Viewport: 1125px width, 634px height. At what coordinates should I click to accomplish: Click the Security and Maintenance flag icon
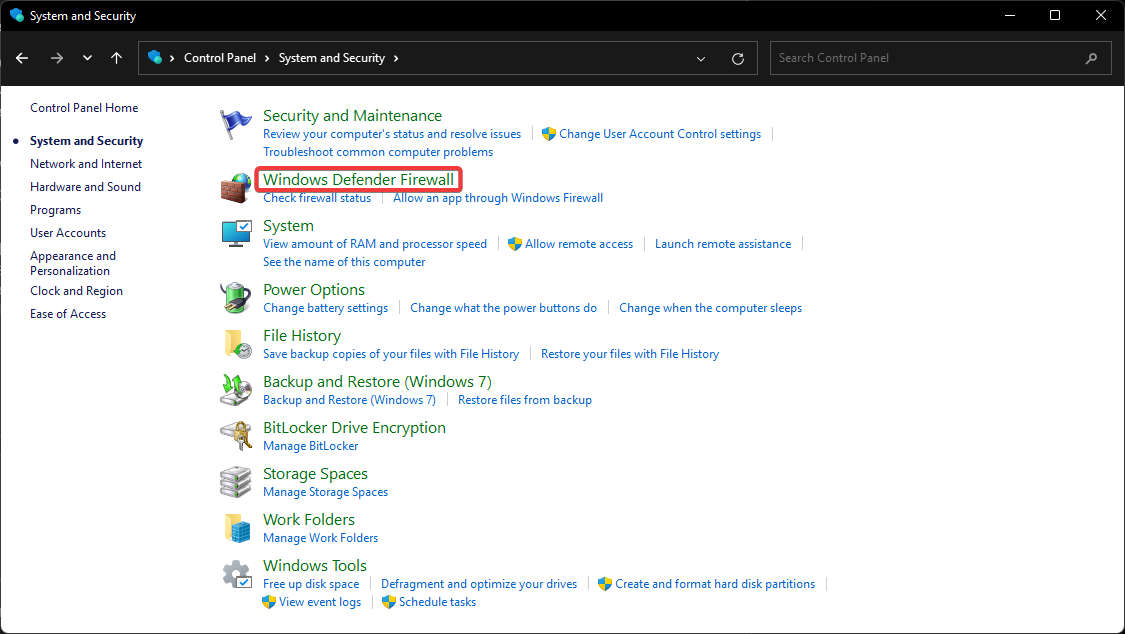tap(235, 124)
